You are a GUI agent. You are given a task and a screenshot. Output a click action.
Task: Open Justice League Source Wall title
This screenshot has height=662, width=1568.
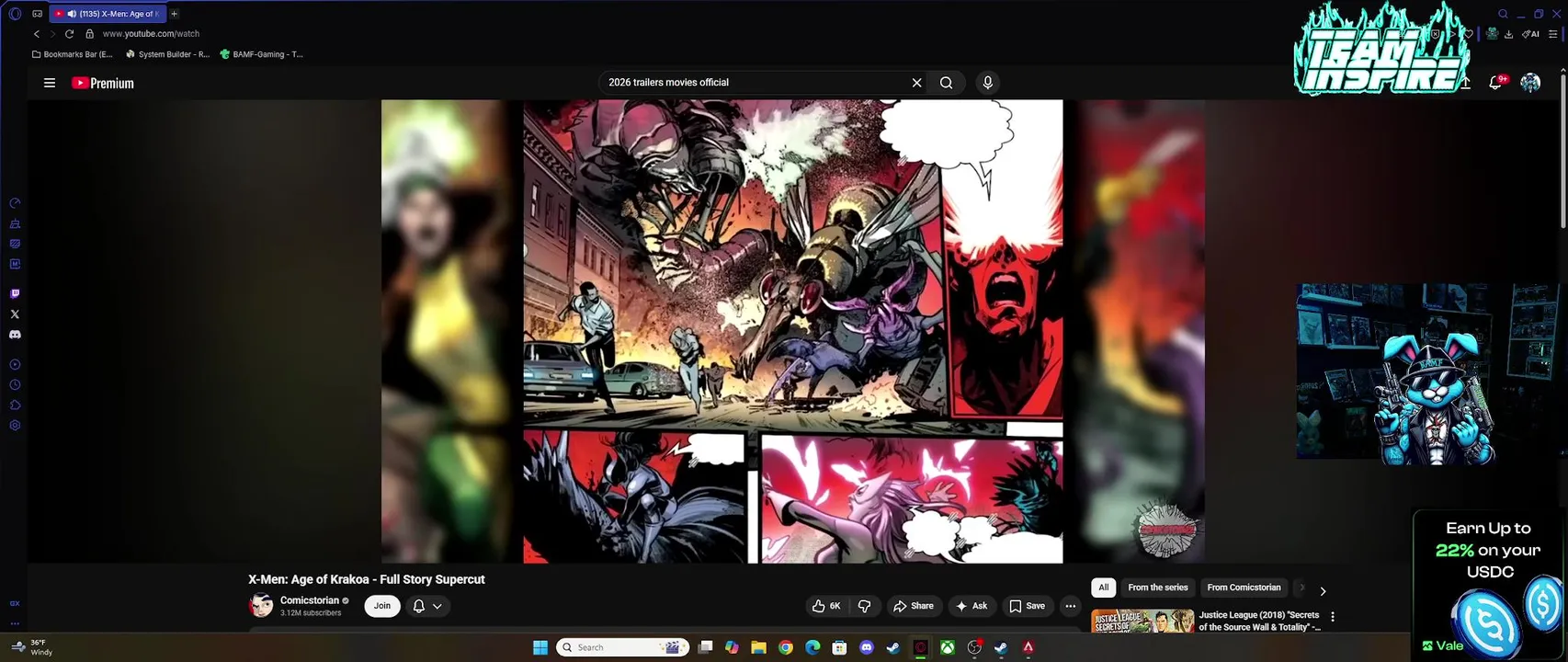point(1260,621)
